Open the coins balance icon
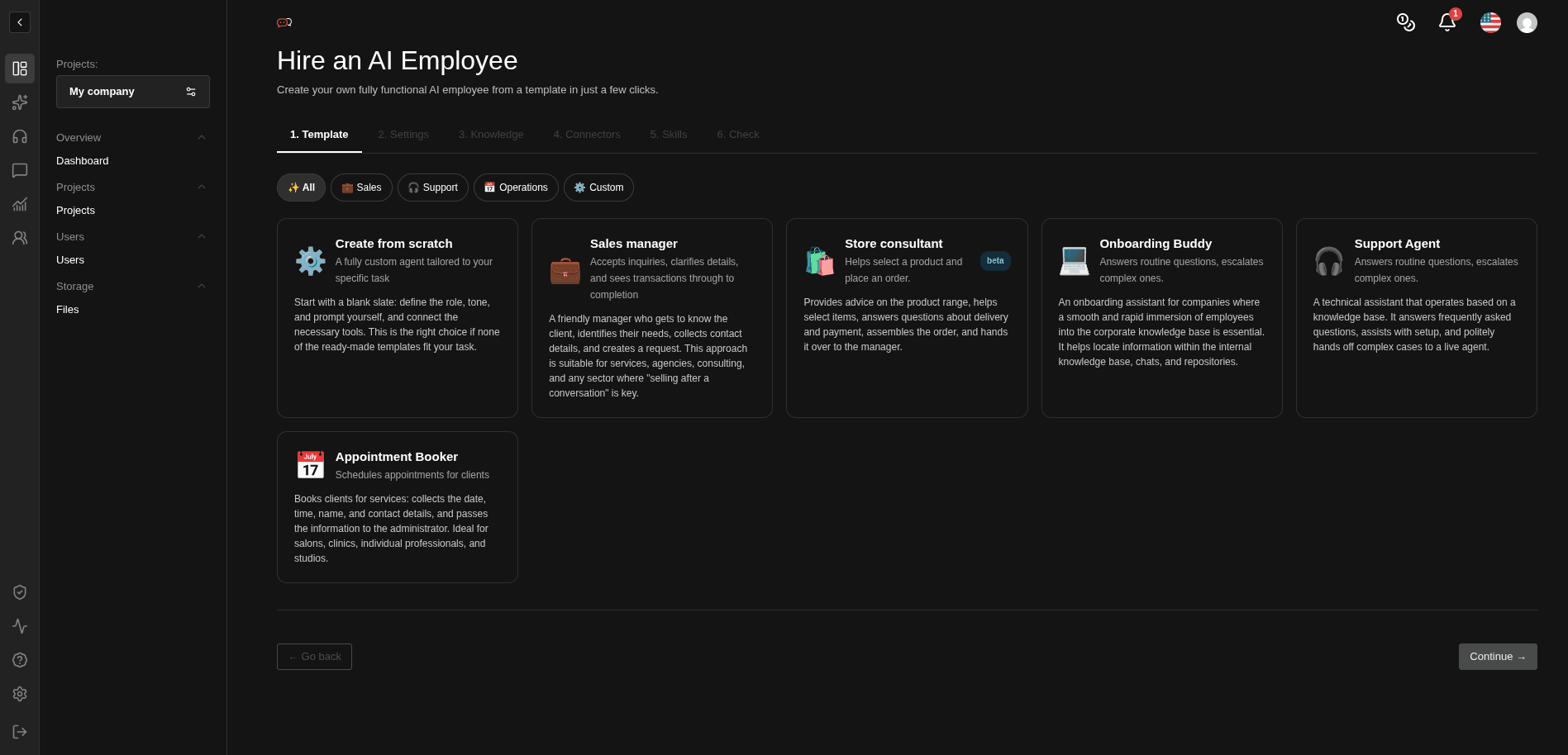1568x755 pixels. click(x=1405, y=22)
